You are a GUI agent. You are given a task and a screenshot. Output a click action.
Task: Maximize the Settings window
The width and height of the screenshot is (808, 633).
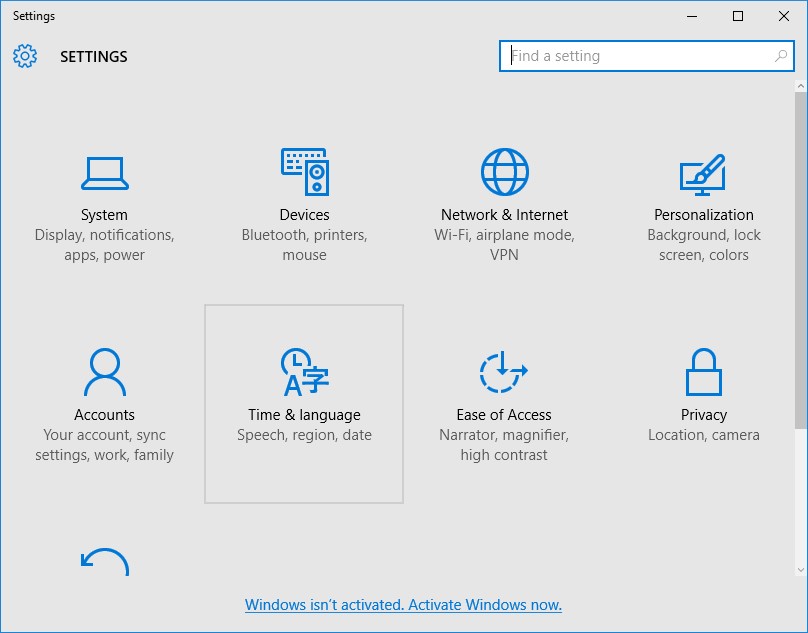click(x=738, y=16)
